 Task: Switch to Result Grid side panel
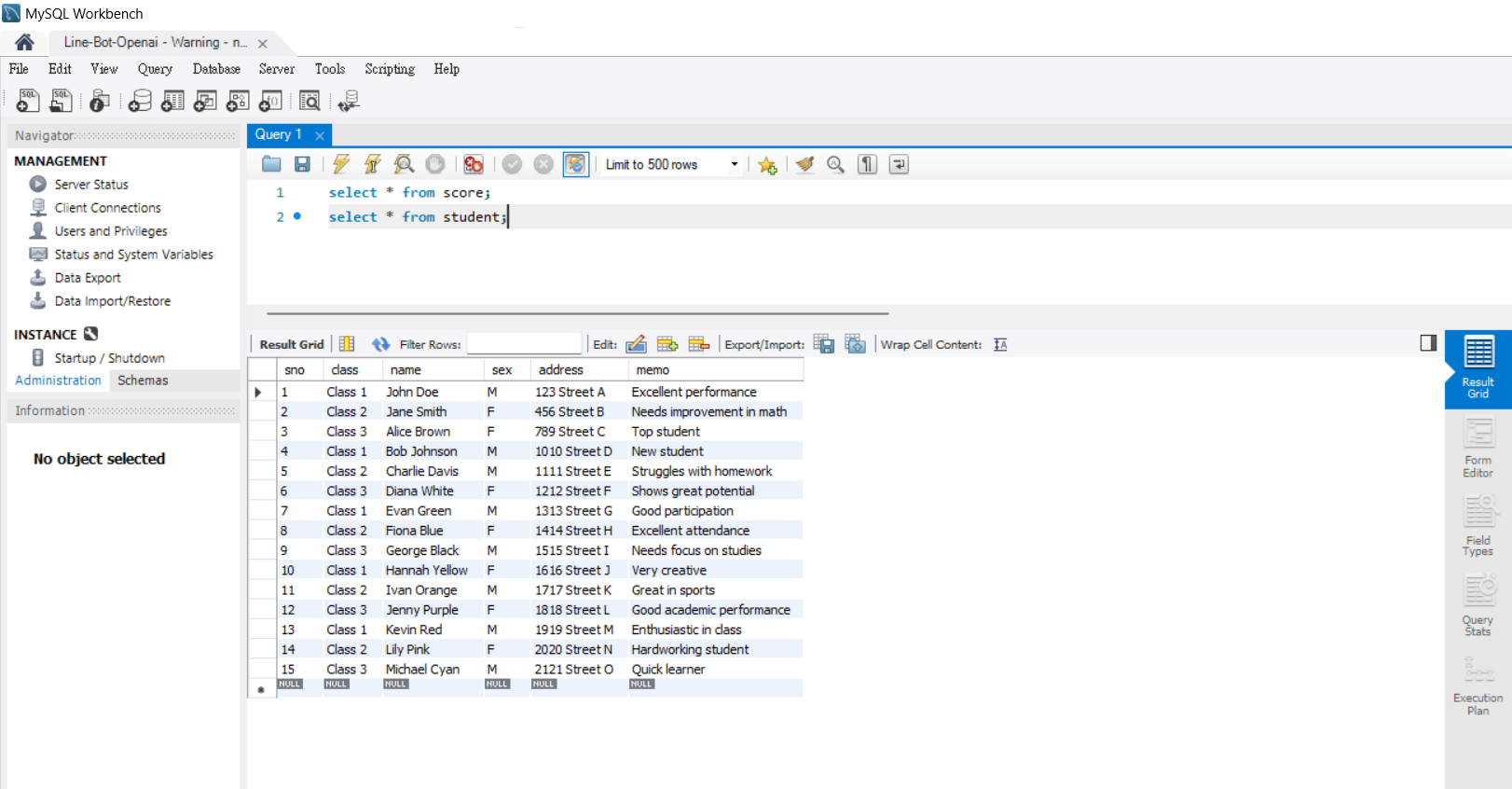tap(1478, 368)
